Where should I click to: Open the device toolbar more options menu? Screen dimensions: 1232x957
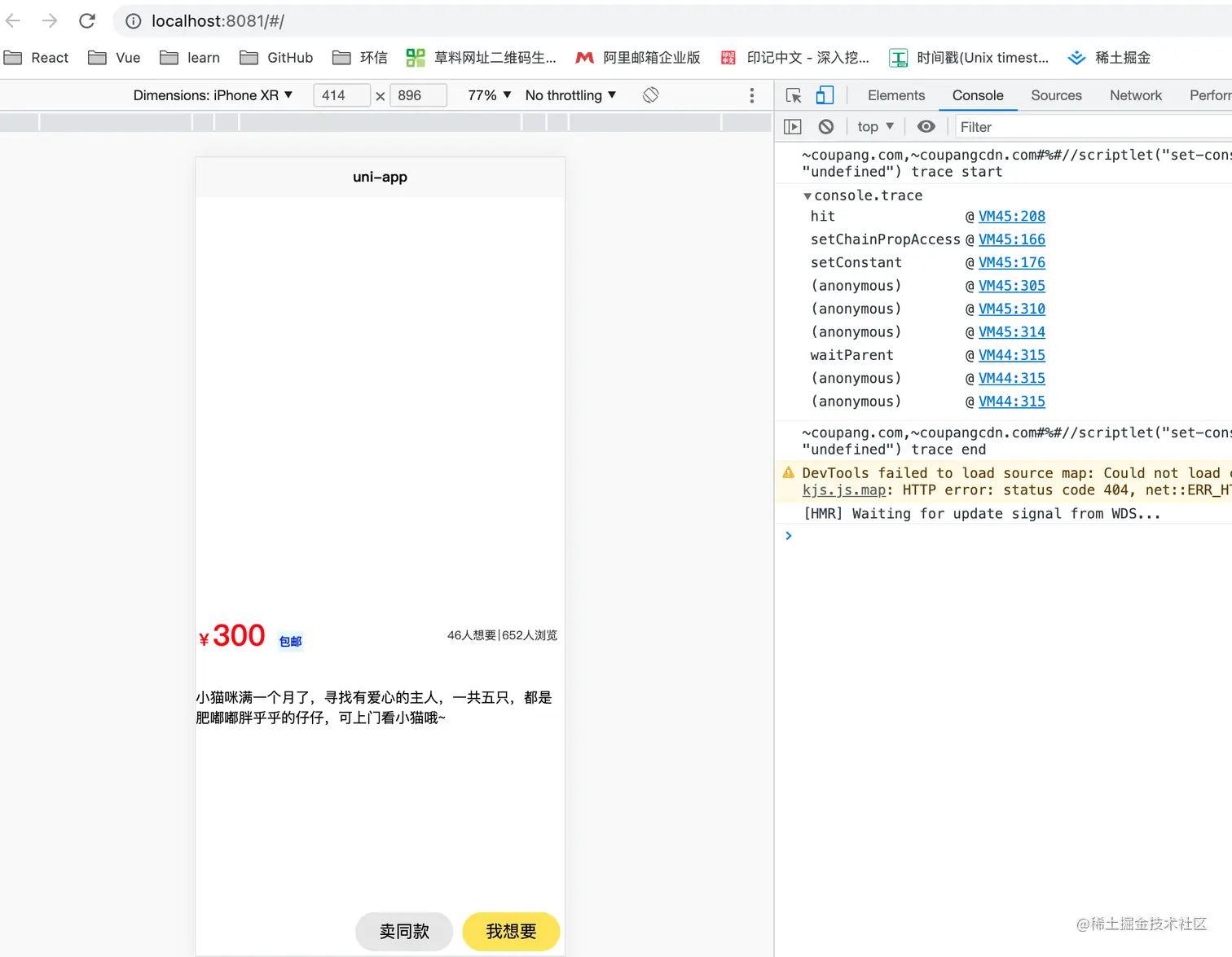tap(751, 95)
